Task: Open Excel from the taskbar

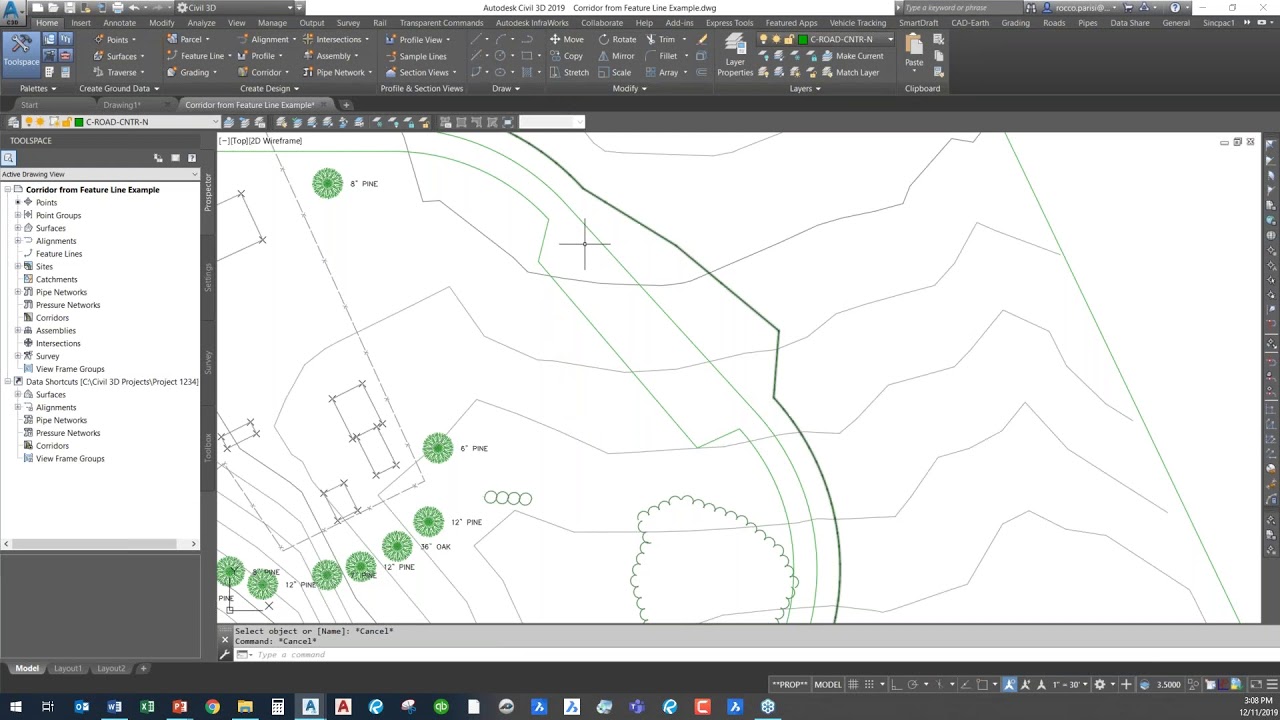Action: pos(147,707)
